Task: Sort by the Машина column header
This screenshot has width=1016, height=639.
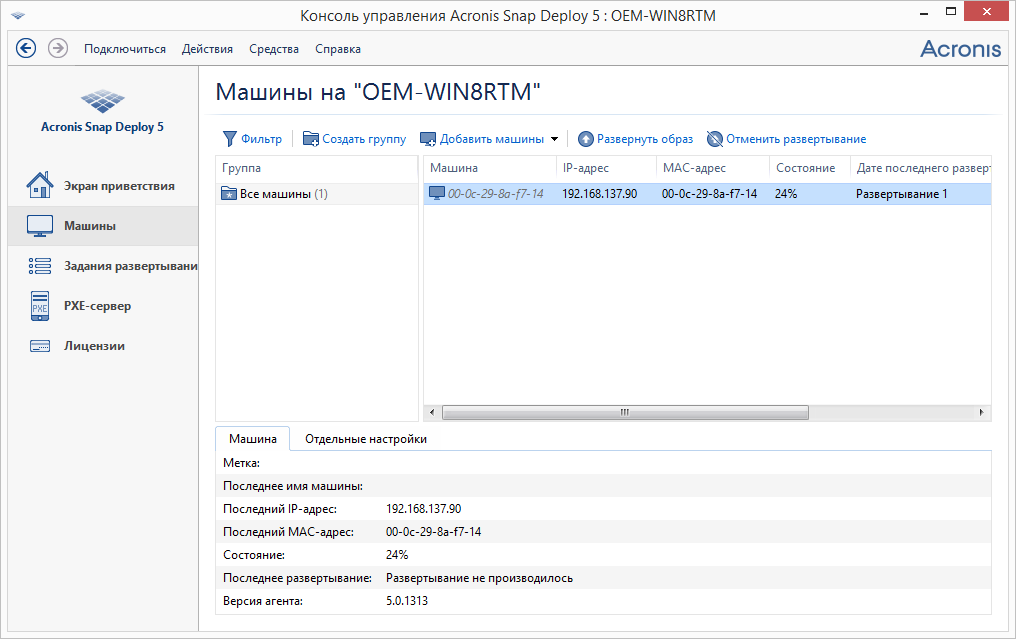Action: [490, 168]
